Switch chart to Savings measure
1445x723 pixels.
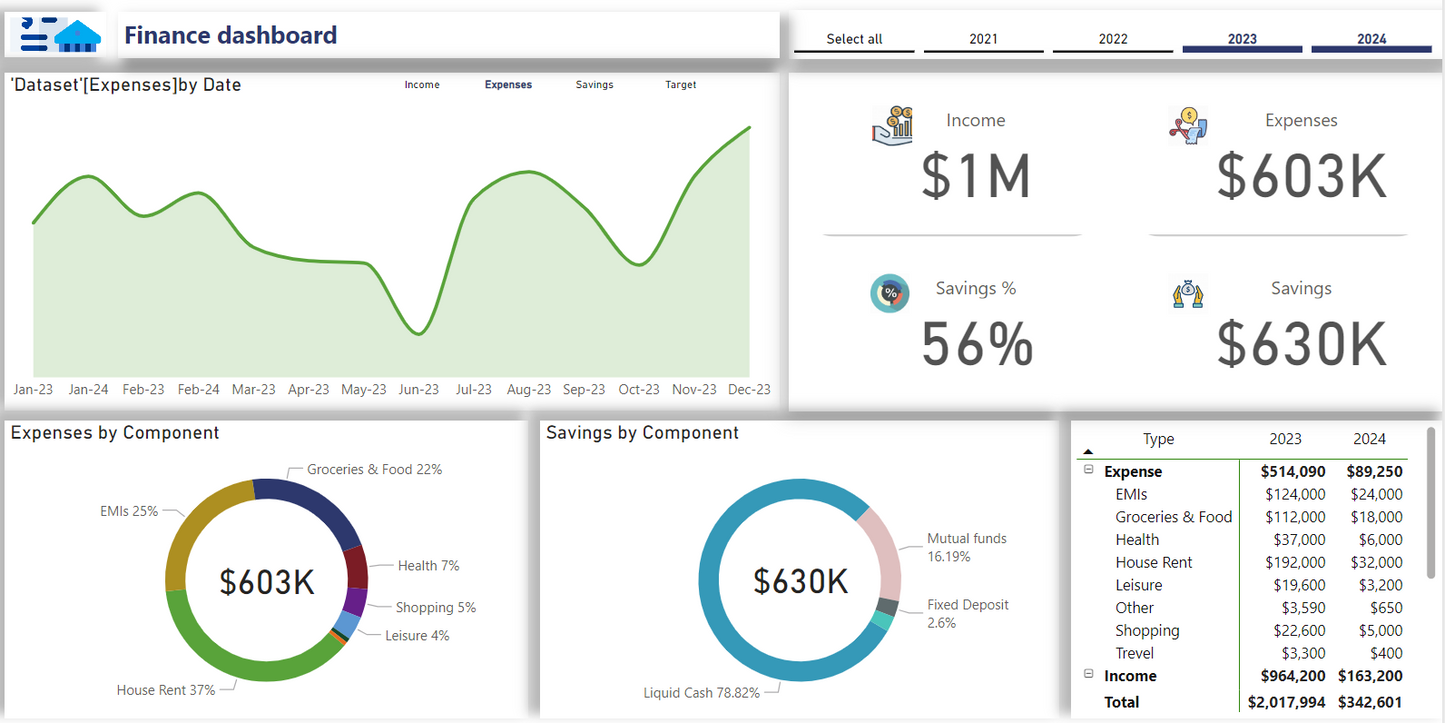[594, 85]
